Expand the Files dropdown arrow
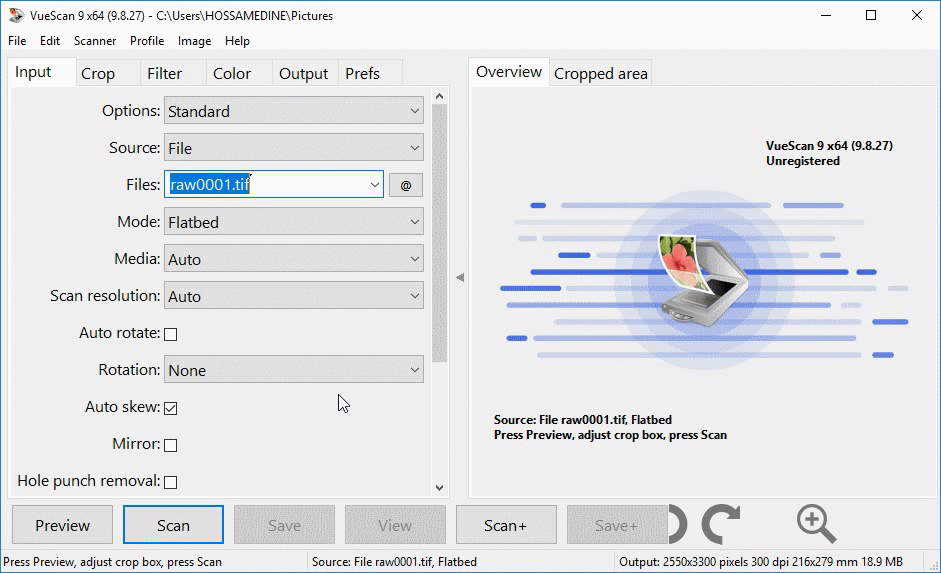The height and width of the screenshot is (573, 941). (374, 185)
